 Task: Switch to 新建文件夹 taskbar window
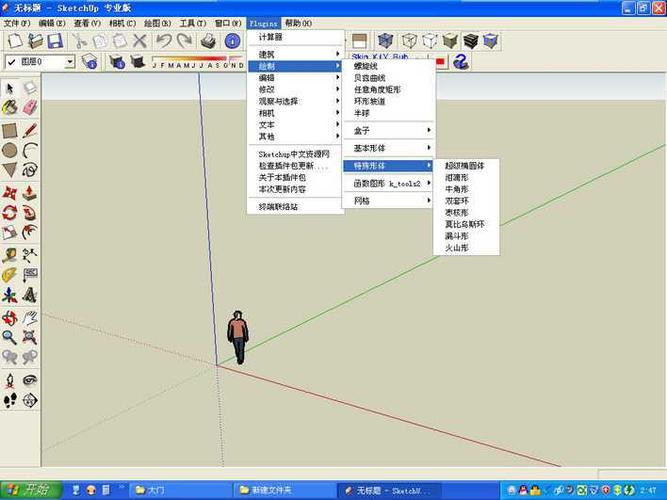(x=284, y=490)
